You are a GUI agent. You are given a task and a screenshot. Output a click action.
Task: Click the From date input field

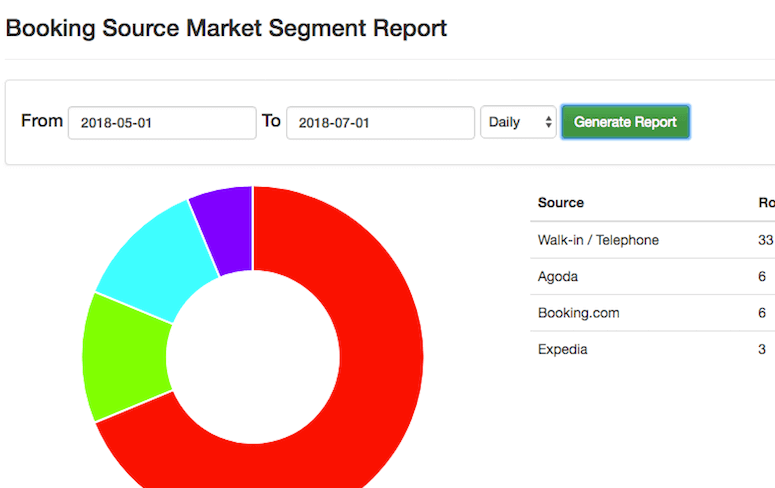click(162, 123)
